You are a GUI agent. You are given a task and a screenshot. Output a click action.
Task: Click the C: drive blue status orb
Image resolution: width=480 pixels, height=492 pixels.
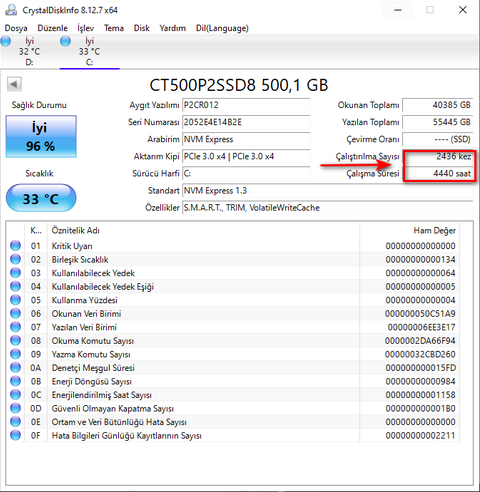(x=65, y=41)
